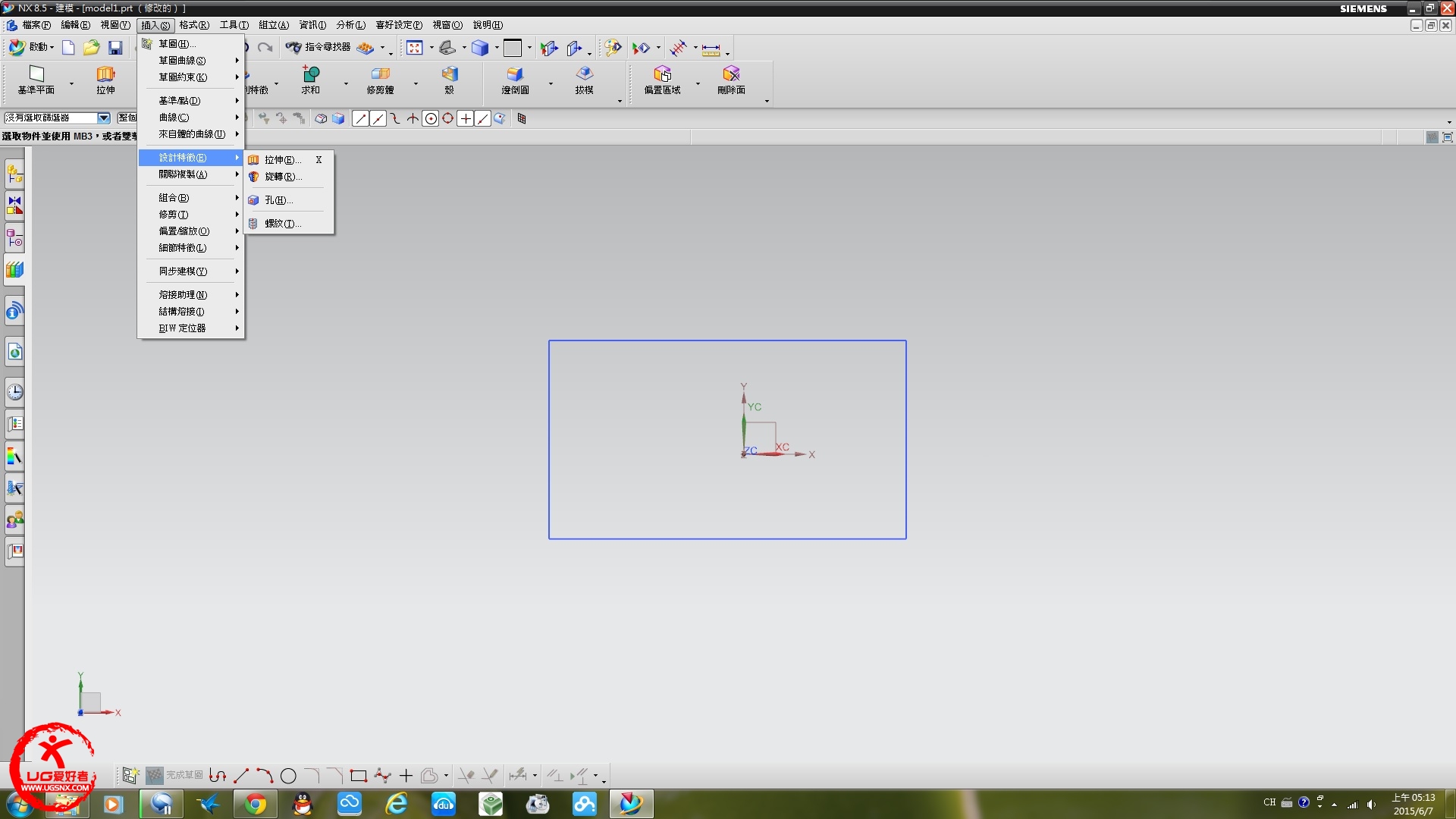Select the sketch Point plus tool
1456x819 pixels.
406,775
